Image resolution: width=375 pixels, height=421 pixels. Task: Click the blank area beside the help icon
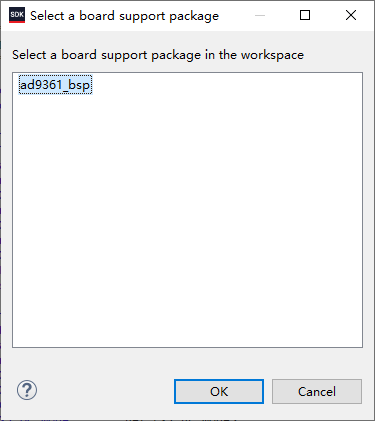point(105,391)
